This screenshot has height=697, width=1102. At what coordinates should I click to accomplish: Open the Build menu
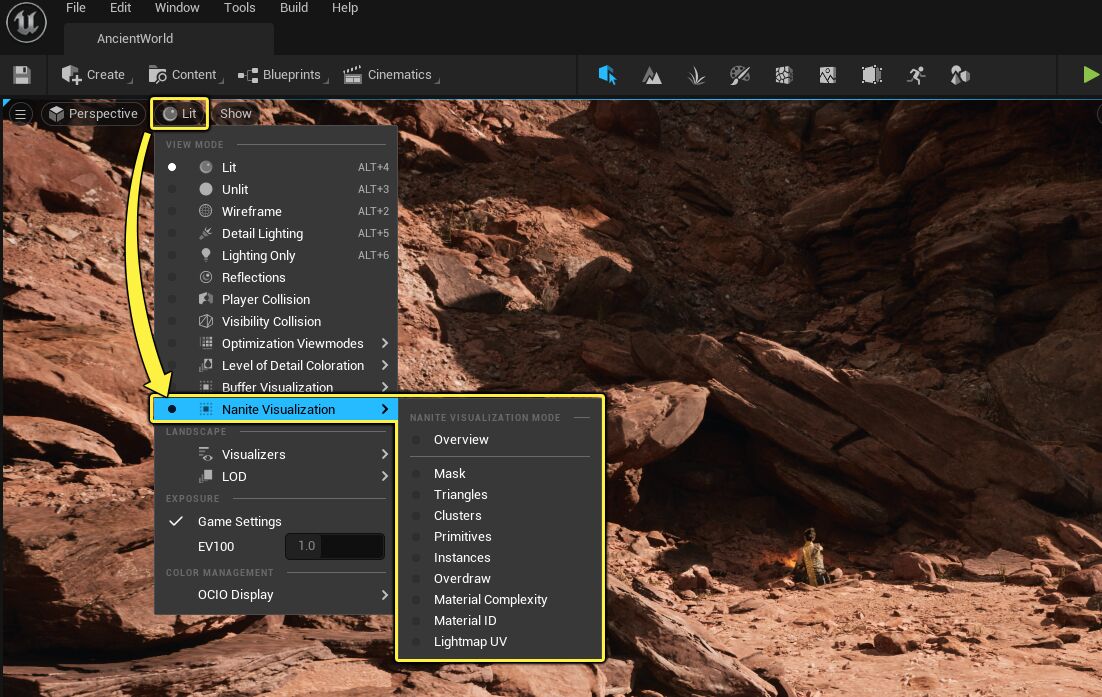[294, 8]
